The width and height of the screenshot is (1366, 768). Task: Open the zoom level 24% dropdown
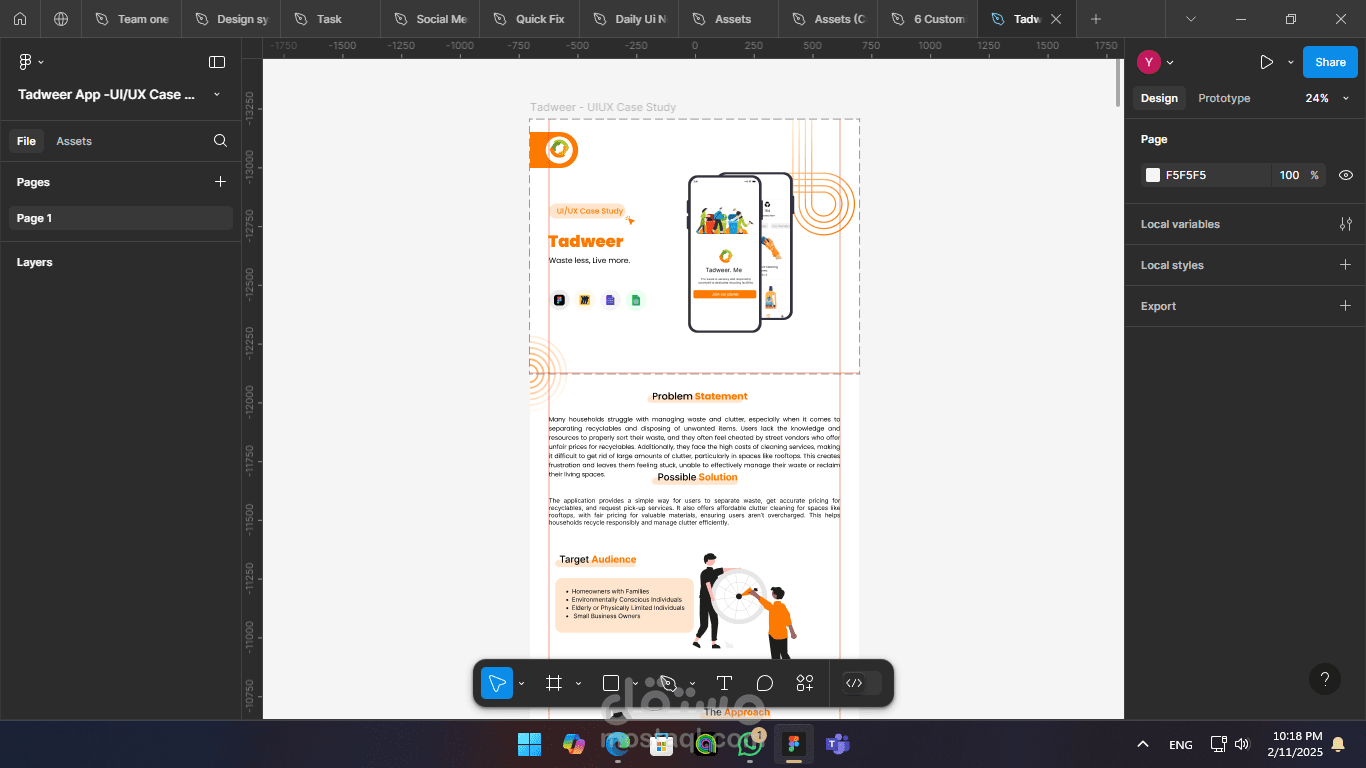point(1325,98)
